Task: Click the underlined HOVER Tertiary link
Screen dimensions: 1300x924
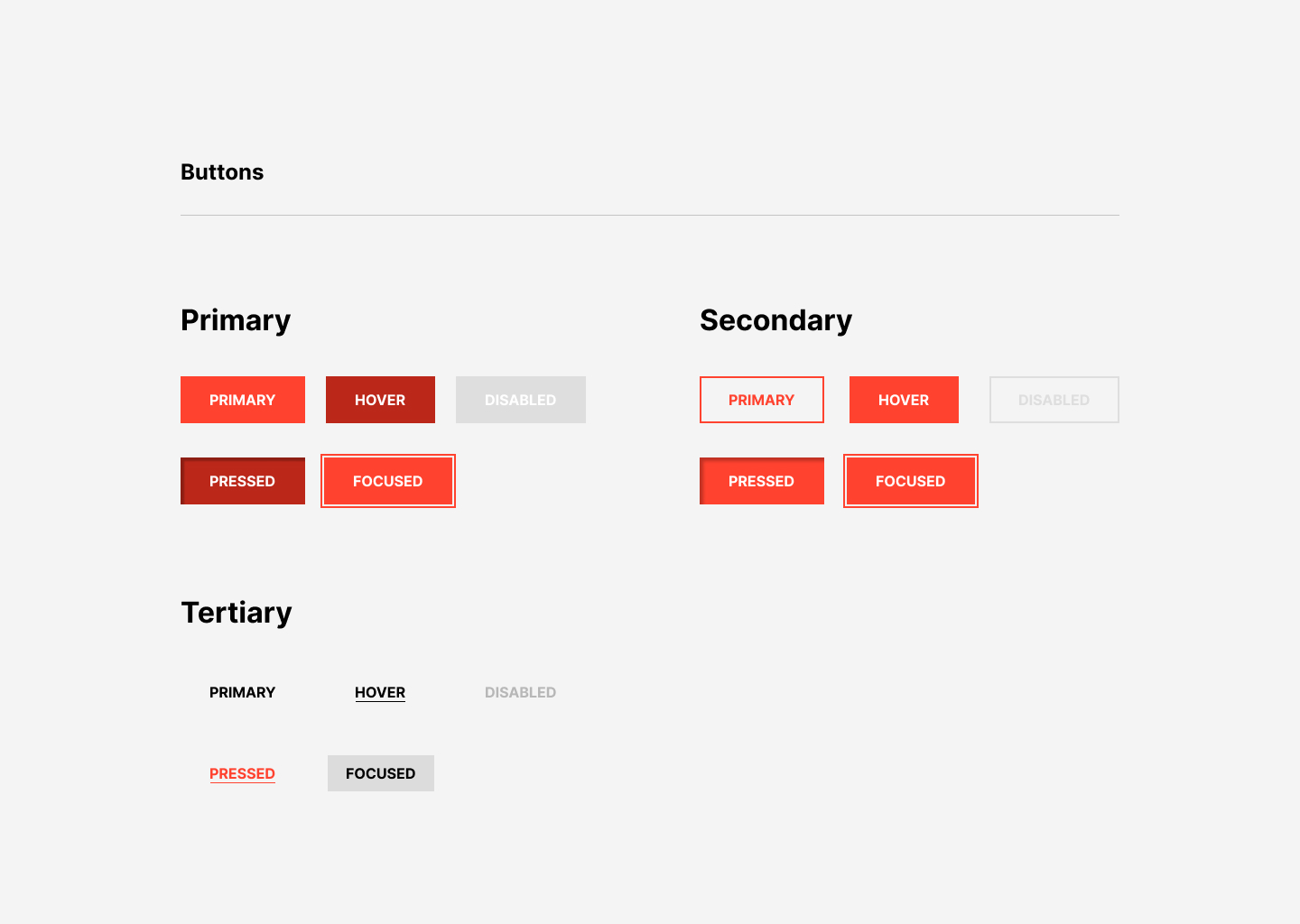Action: [x=380, y=692]
